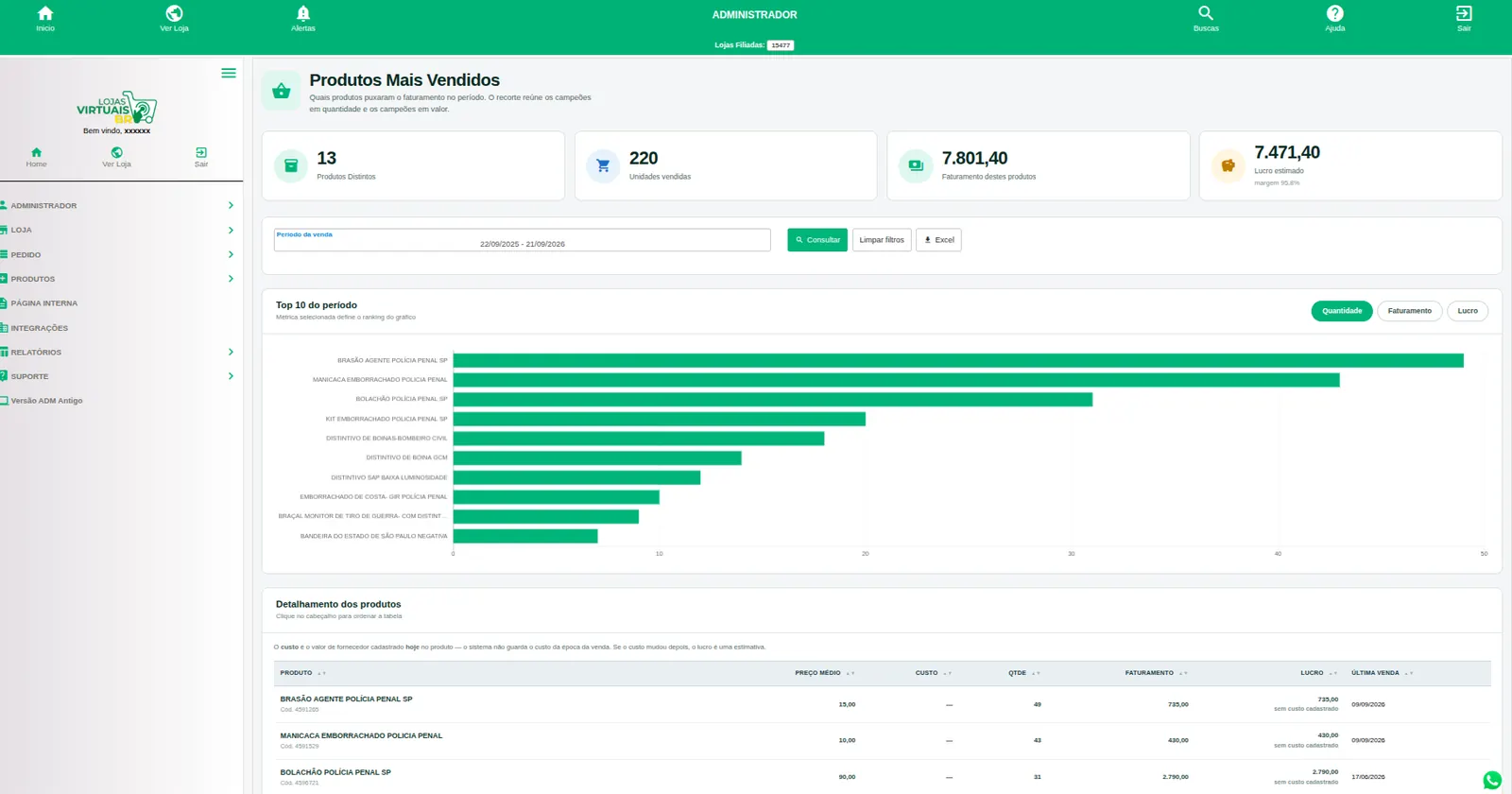Click the Produtos Distintos card icon
Viewport: 1512px width, 794px height.
(x=291, y=165)
